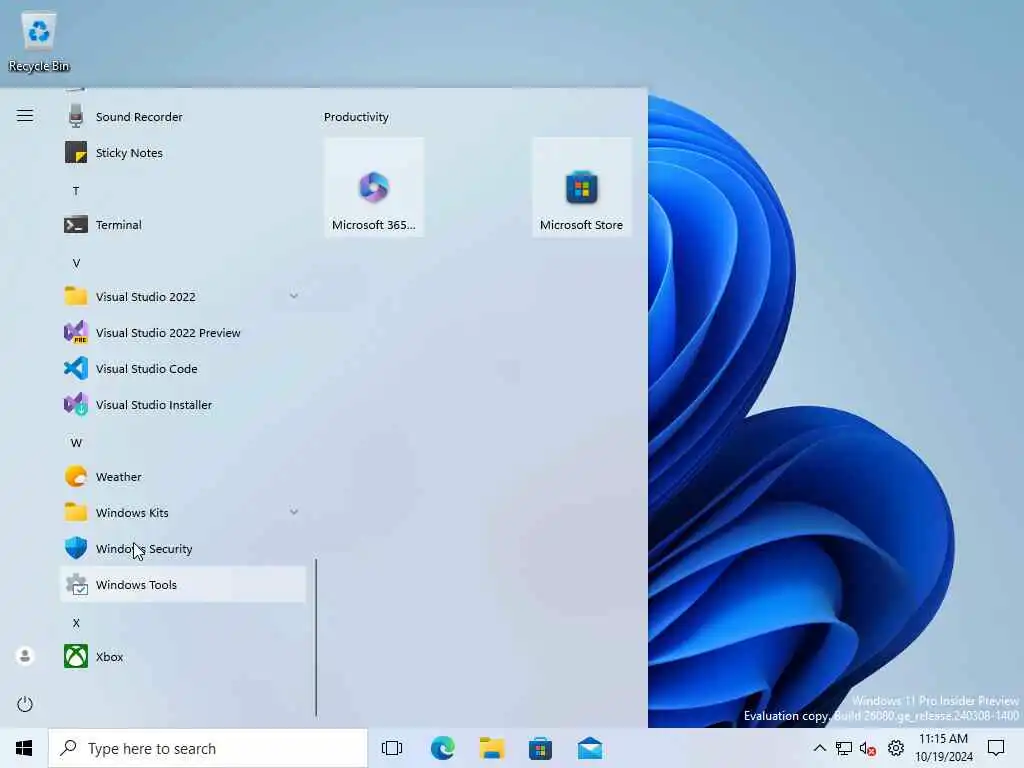Select the letter W section header

[76, 443]
